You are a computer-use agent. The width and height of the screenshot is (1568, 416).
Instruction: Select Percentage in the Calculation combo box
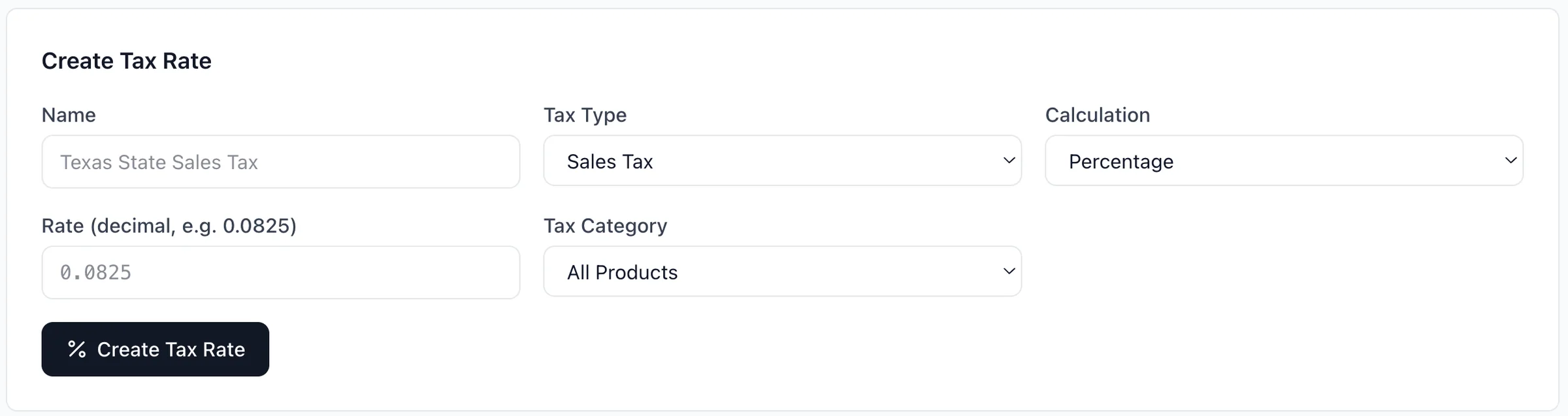pos(1284,161)
